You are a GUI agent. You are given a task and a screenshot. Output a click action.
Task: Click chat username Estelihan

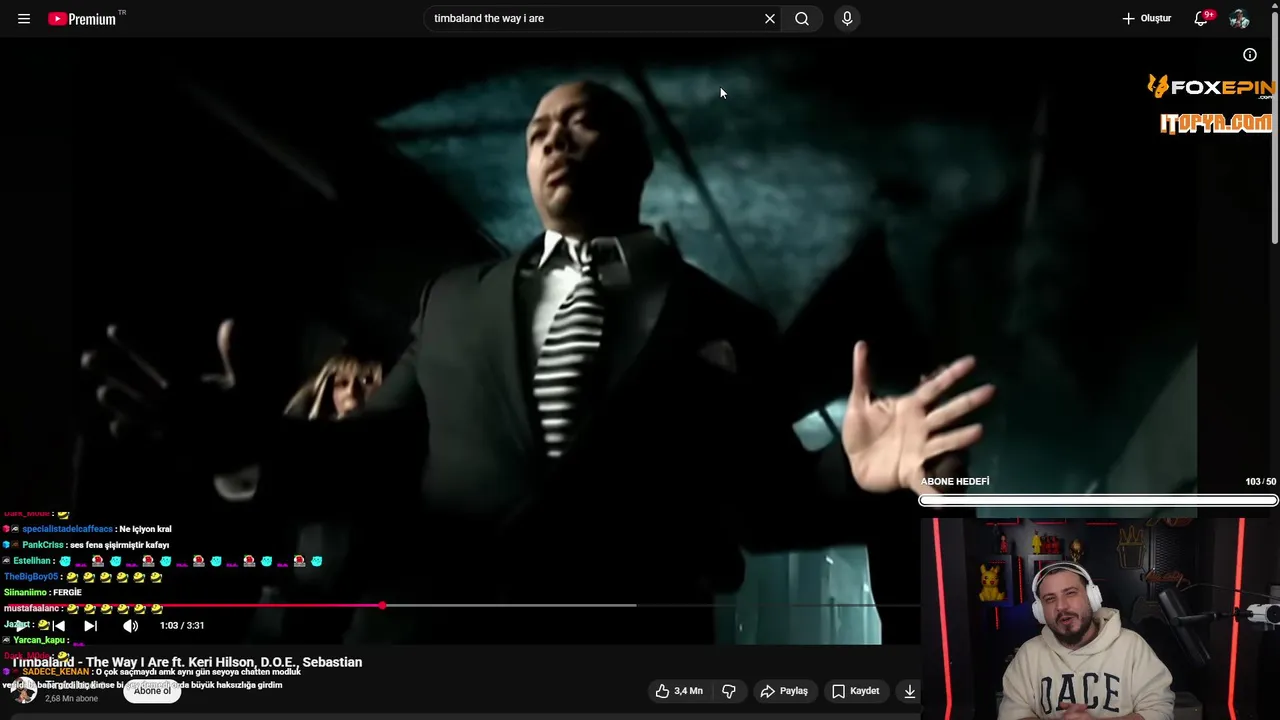pos(32,561)
